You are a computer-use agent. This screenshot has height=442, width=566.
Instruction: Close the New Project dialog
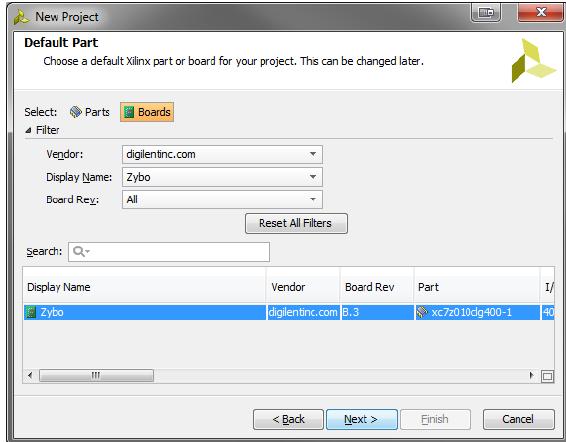click(541, 13)
